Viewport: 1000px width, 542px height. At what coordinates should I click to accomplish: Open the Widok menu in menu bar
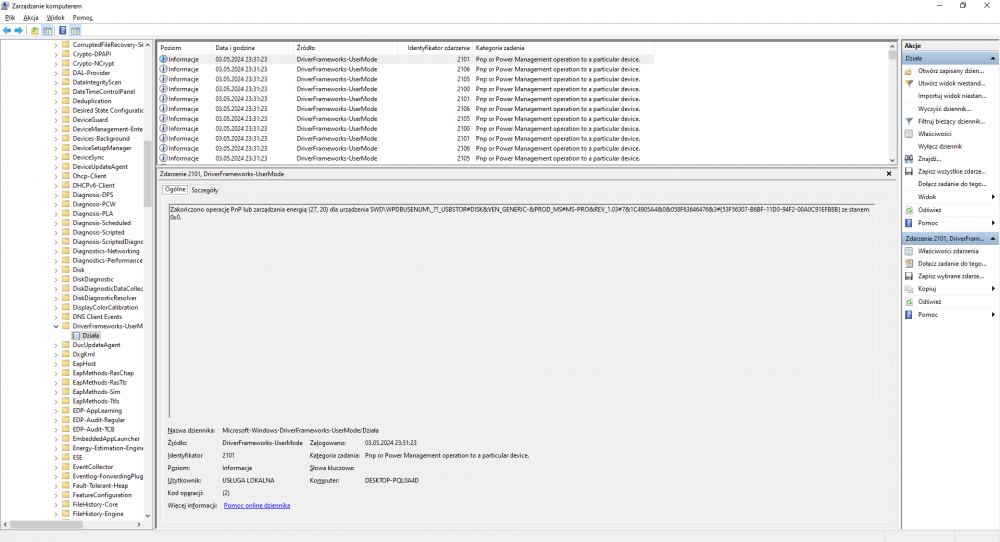tap(56, 18)
